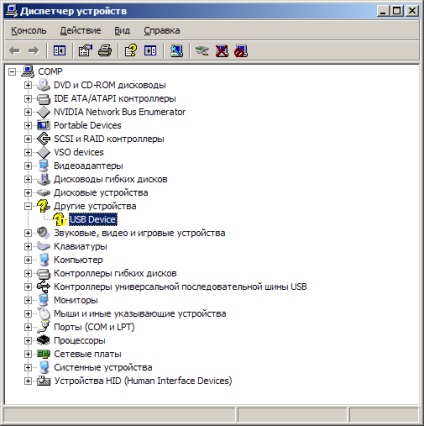Open the Вид menu

122,31
